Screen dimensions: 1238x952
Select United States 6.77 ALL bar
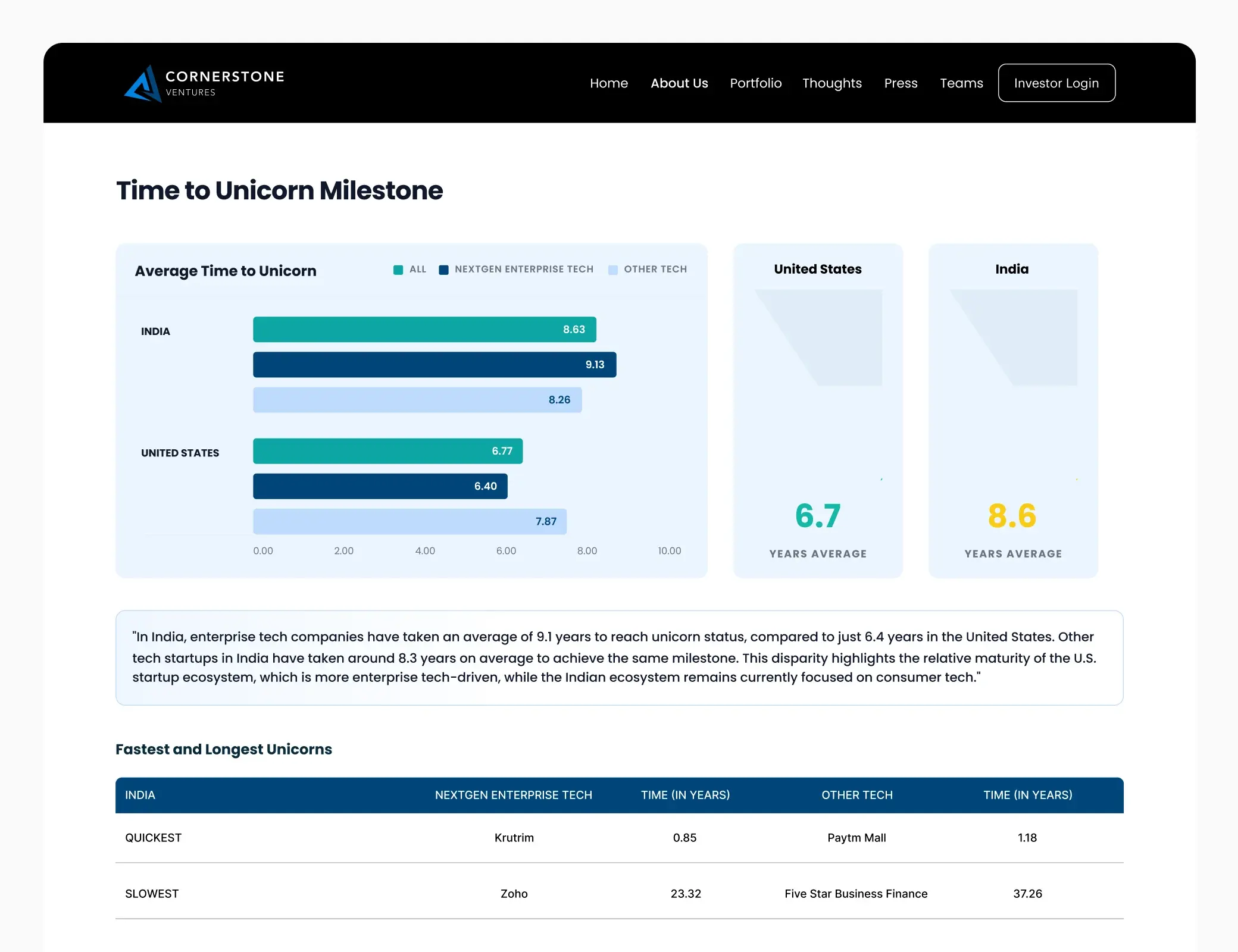pos(387,451)
